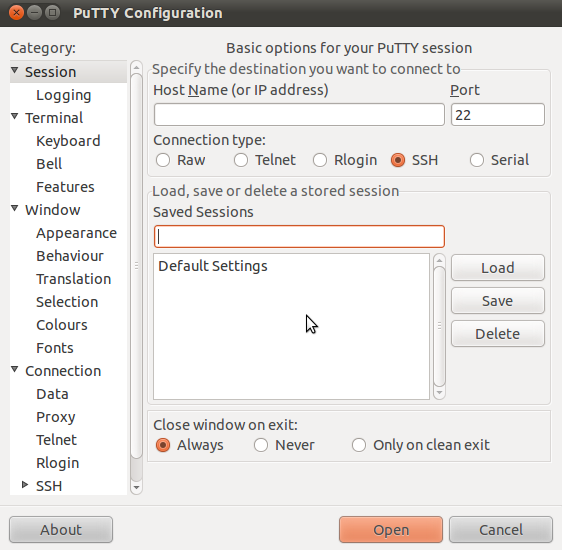The width and height of the screenshot is (562, 550).
Task: Open the Telnet category in tree
Action: (x=57, y=440)
